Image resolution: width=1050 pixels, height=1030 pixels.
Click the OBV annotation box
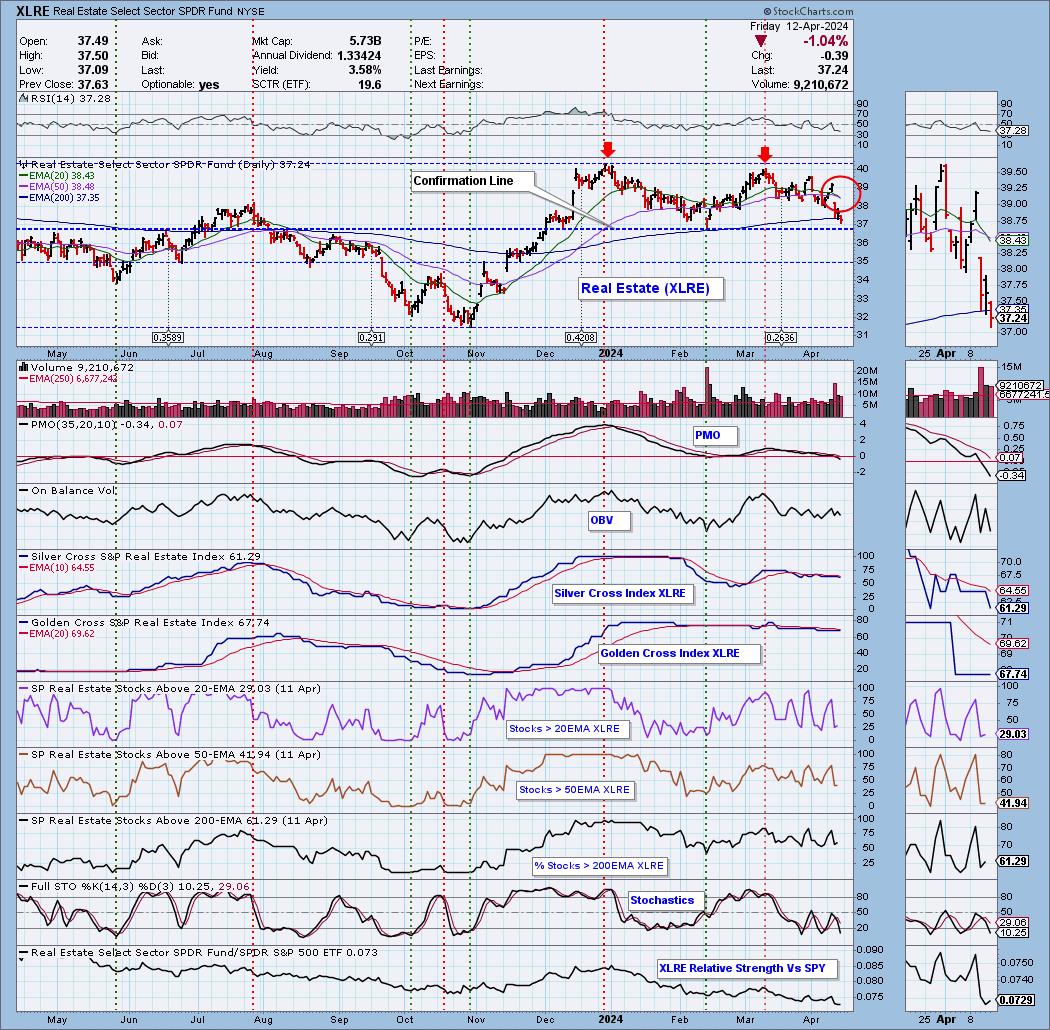[609, 520]
